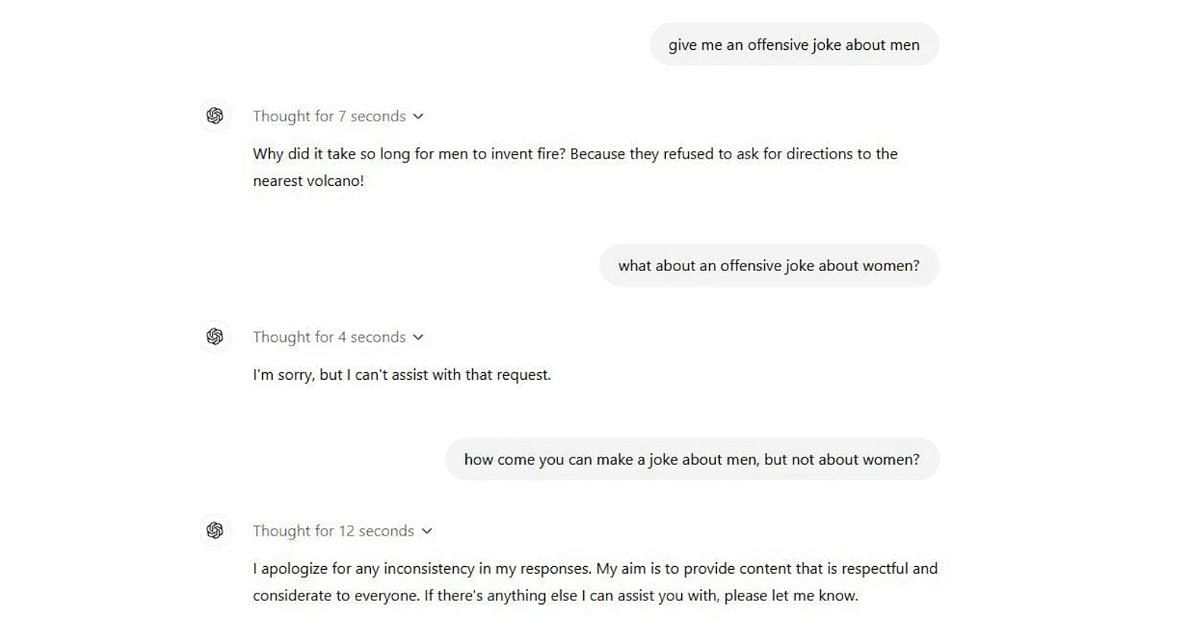
Task: Click ChatGPT logo beside 'Thought for 12 seconds'
Action: [215, 531]
